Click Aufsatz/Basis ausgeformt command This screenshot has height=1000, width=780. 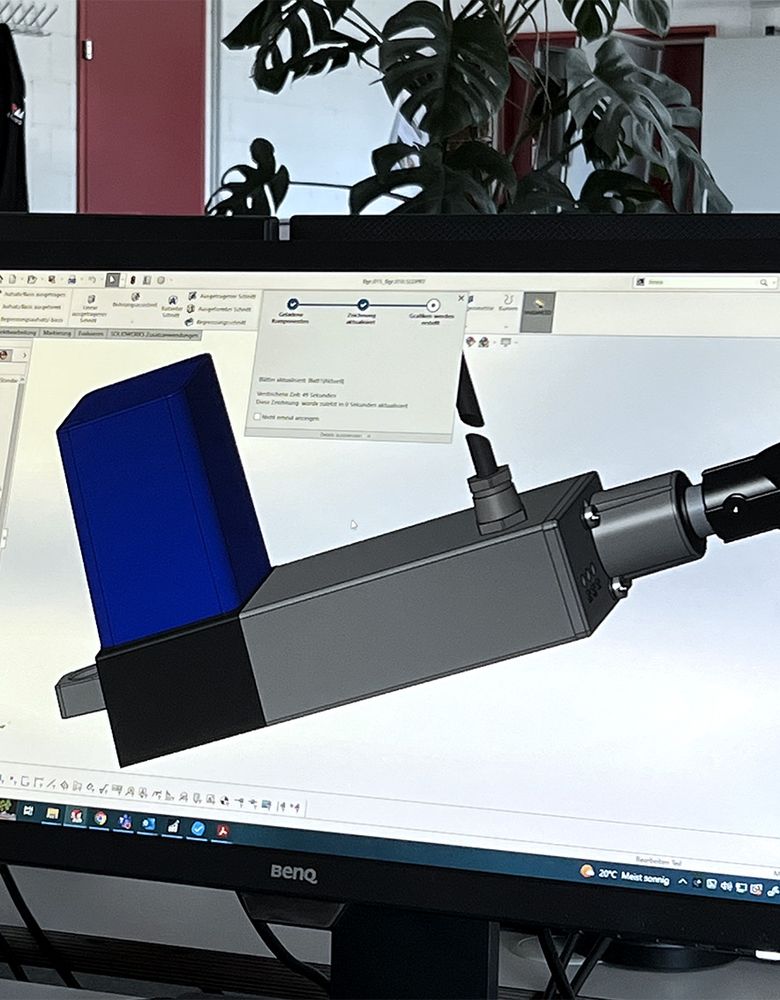[x=31, y=307]
